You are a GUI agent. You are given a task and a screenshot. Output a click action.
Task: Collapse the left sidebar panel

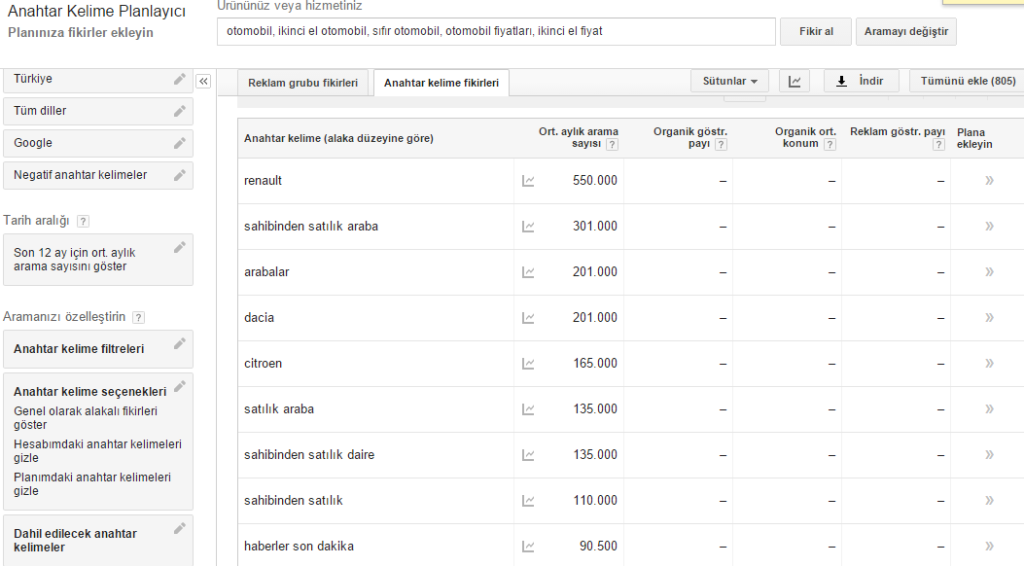click(x=204, y=81)
